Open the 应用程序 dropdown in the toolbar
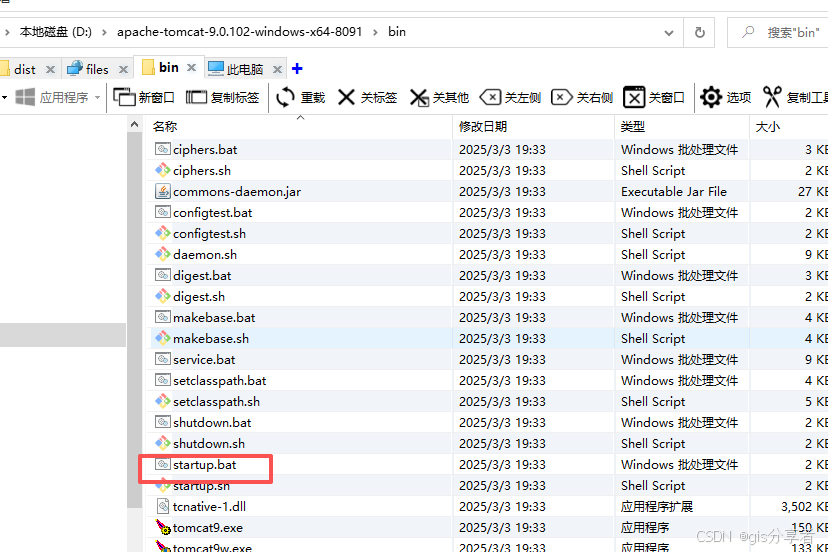Image resolution: width=828 pixels, height=552 pixels. tap(97, 97)
